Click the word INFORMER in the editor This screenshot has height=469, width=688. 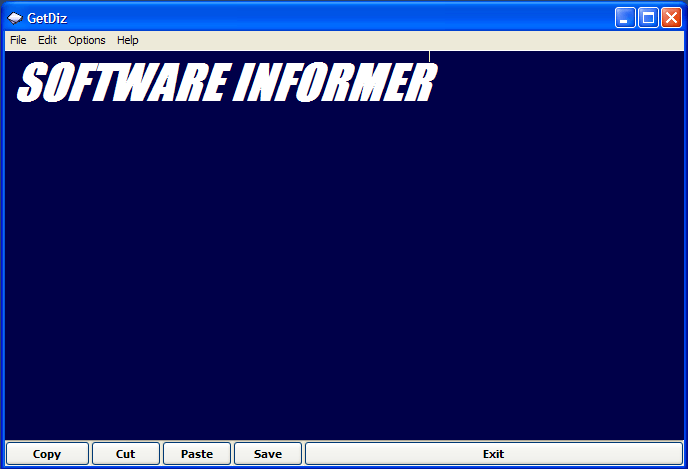333,84
